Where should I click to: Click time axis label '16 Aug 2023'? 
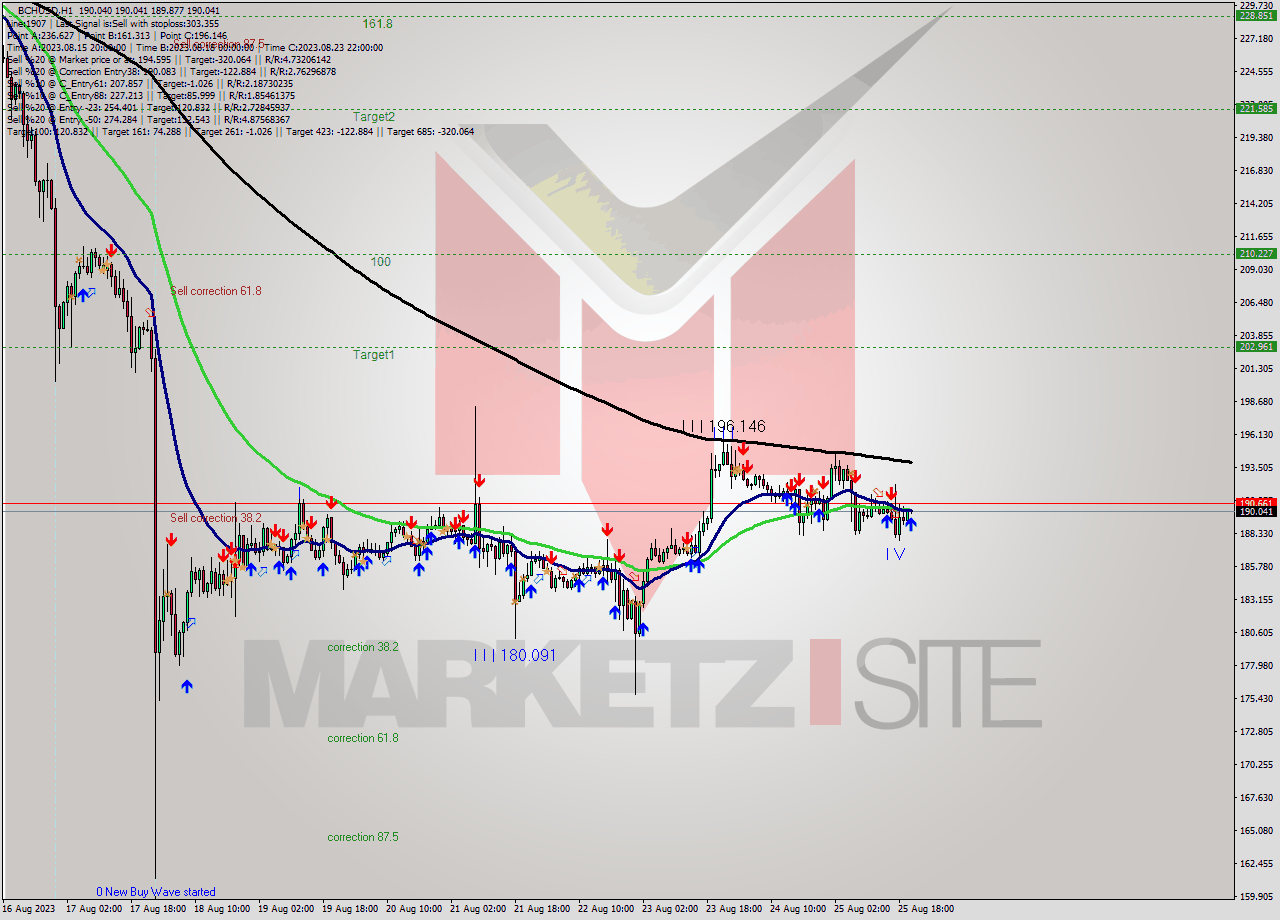[x=30, y=910]
